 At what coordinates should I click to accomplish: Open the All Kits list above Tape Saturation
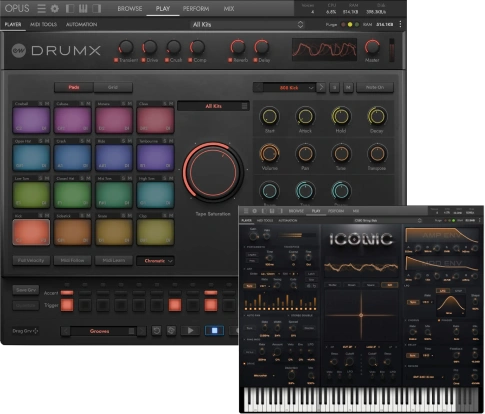[x=213, y=106]
